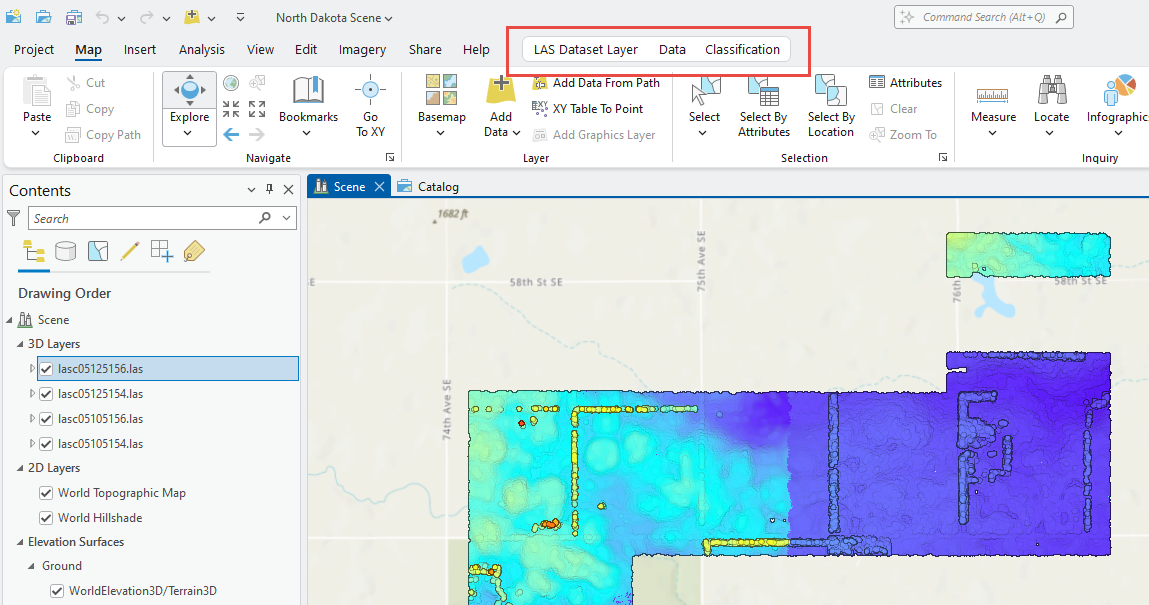Click the Select By Location icon
This screenshot has height=605, width=1149.
point(830,92)
